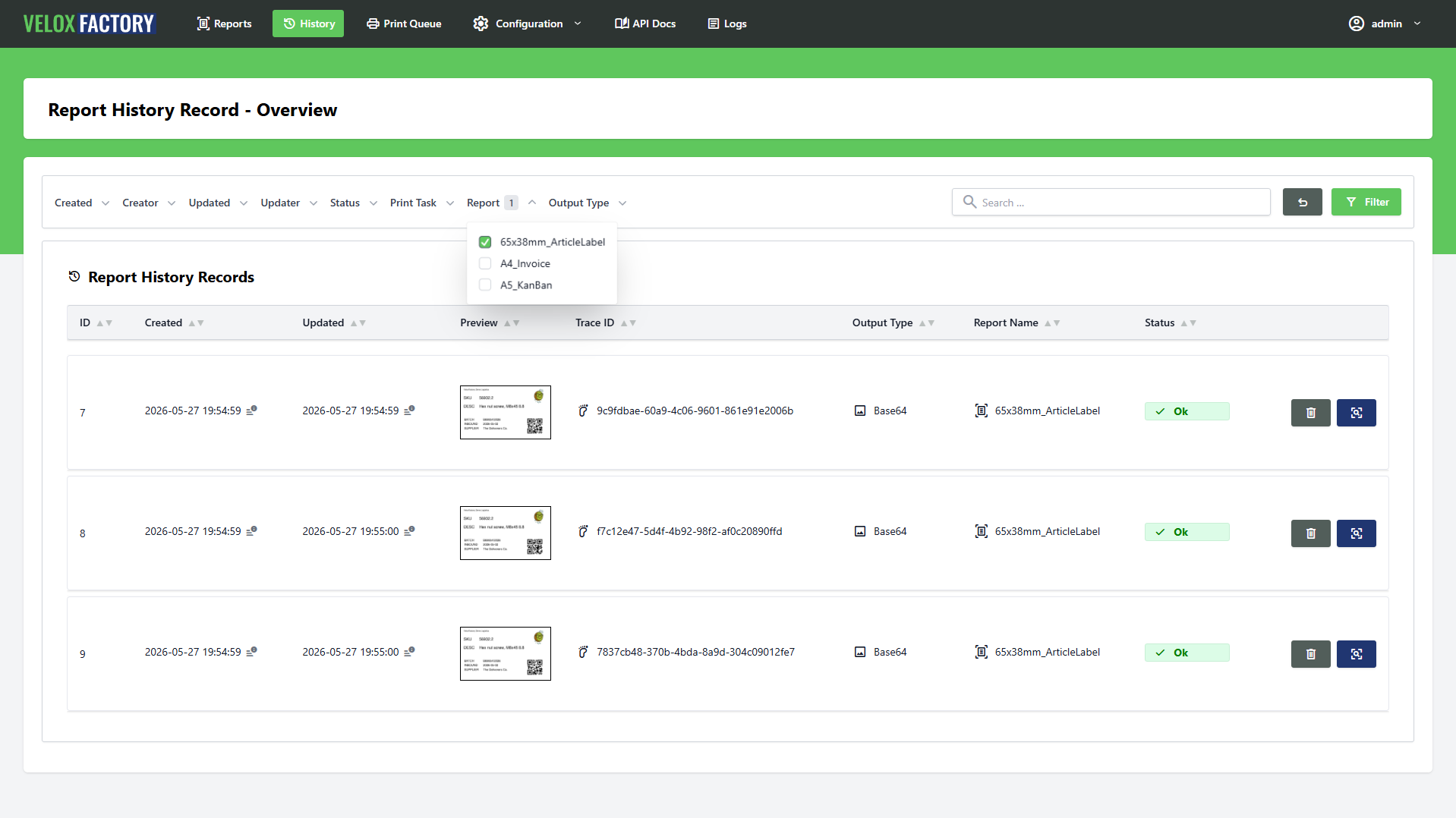Click Base64 output type in record 9
The image size is (1456, 818).
click(890, 652)
